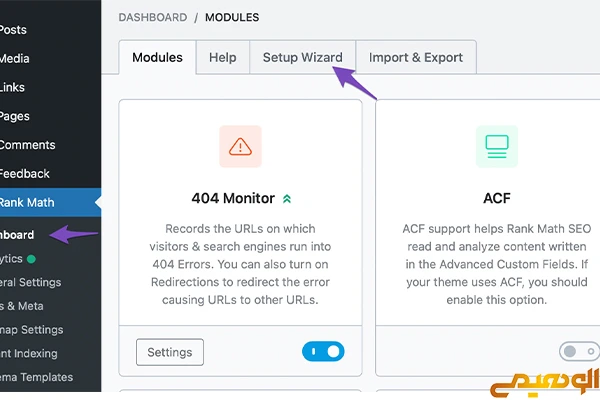Switch to the Help tab
The image size is (600, 400).
pyautogui.click(x=223, y=57)
